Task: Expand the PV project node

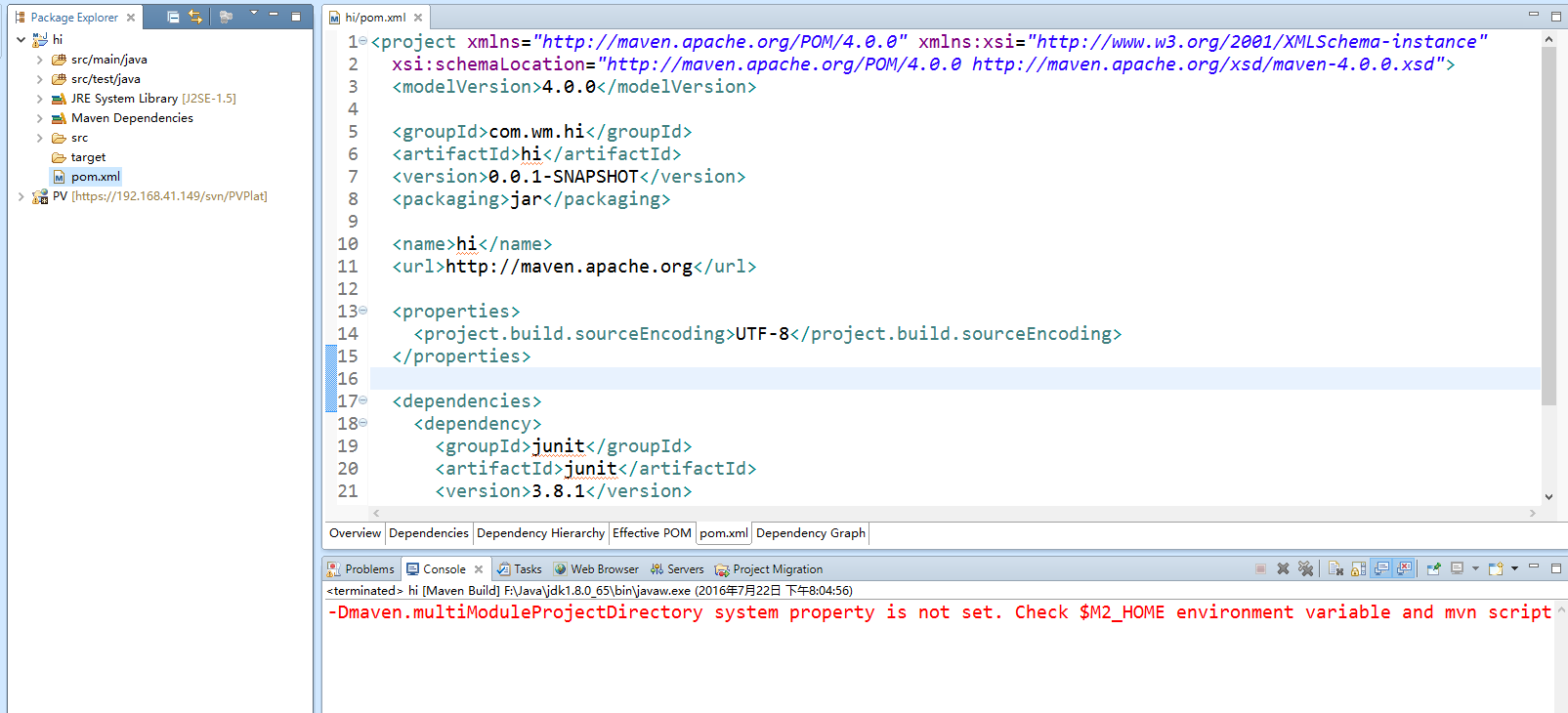Action: tap(21, 196)
